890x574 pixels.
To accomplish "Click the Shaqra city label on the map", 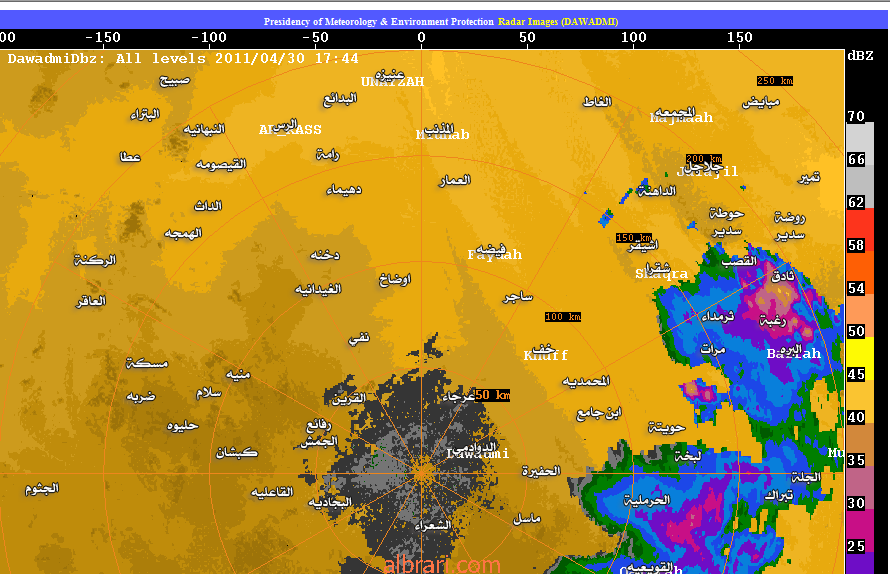I will (x=661, y=274).
